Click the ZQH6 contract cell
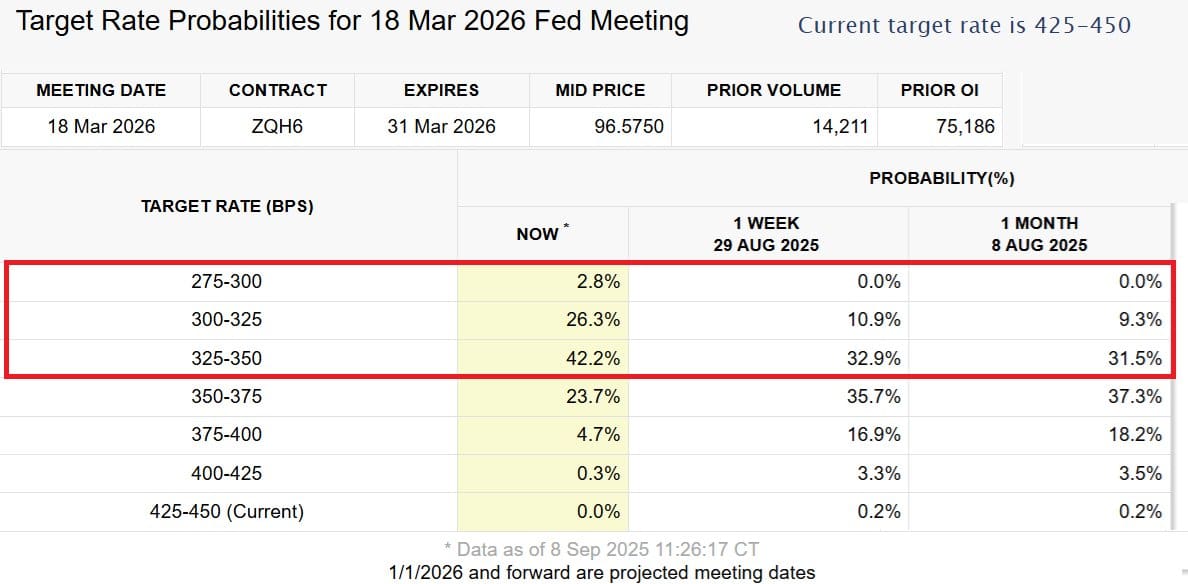 pyautogui.click(x=277, y=126)
